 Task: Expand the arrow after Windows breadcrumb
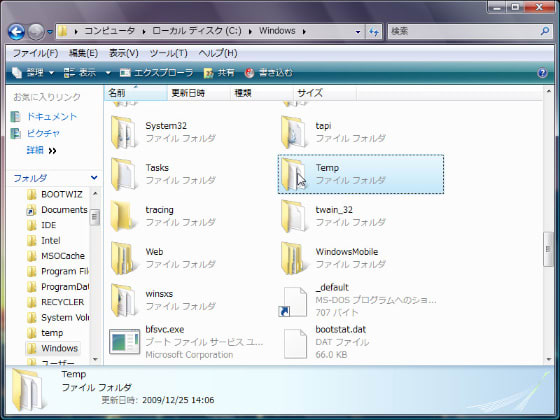coord(304,31)
